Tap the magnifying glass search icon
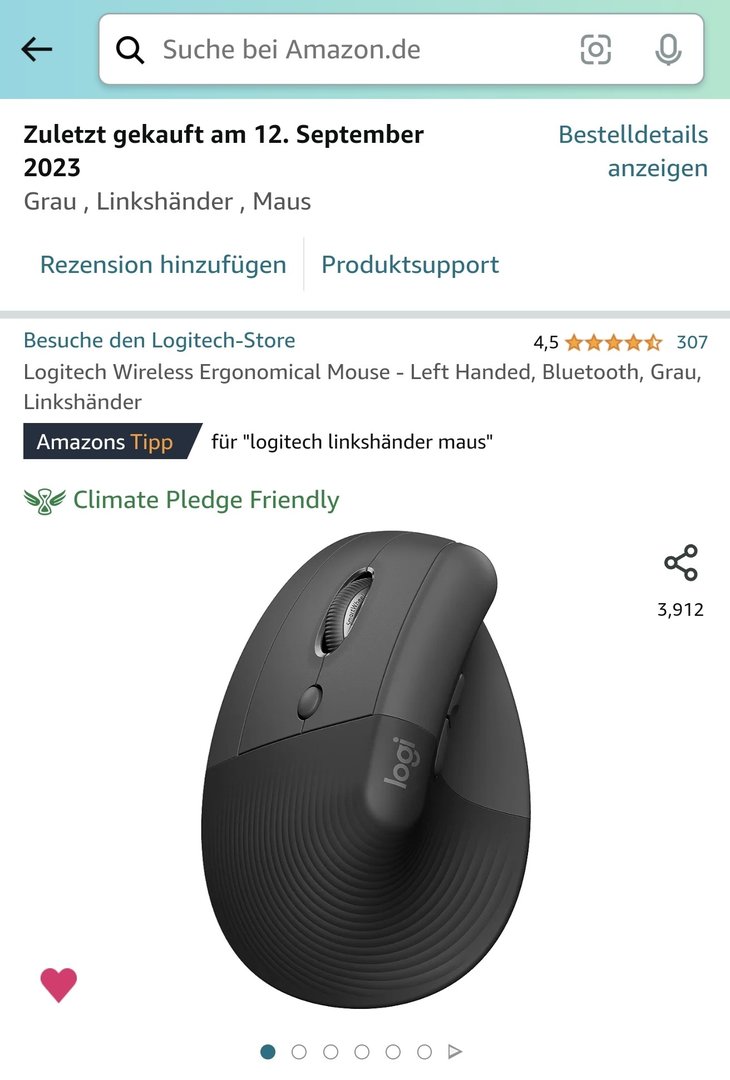Viewport: 730px width, 1080px height. (129, 50)
